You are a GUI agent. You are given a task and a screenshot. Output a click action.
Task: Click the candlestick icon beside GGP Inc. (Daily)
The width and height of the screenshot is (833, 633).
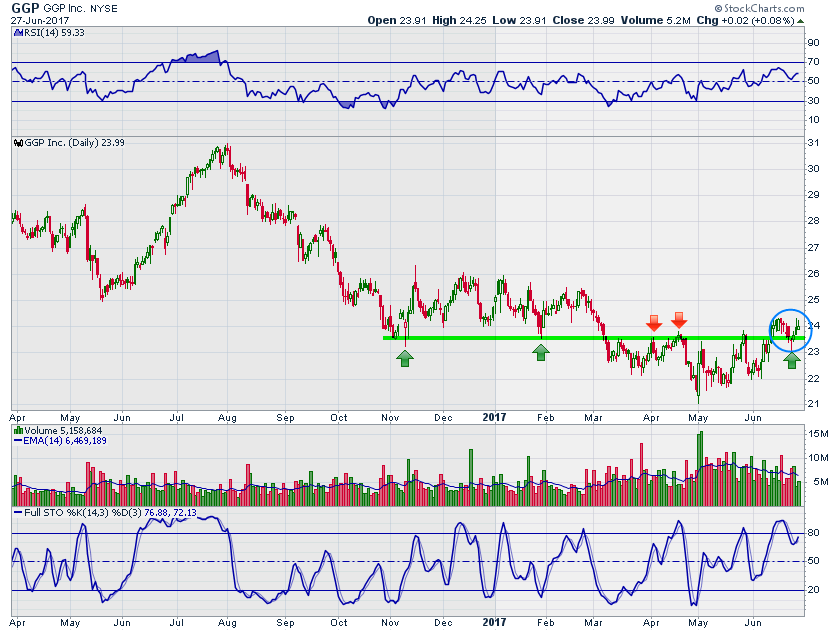pos(18,143)
